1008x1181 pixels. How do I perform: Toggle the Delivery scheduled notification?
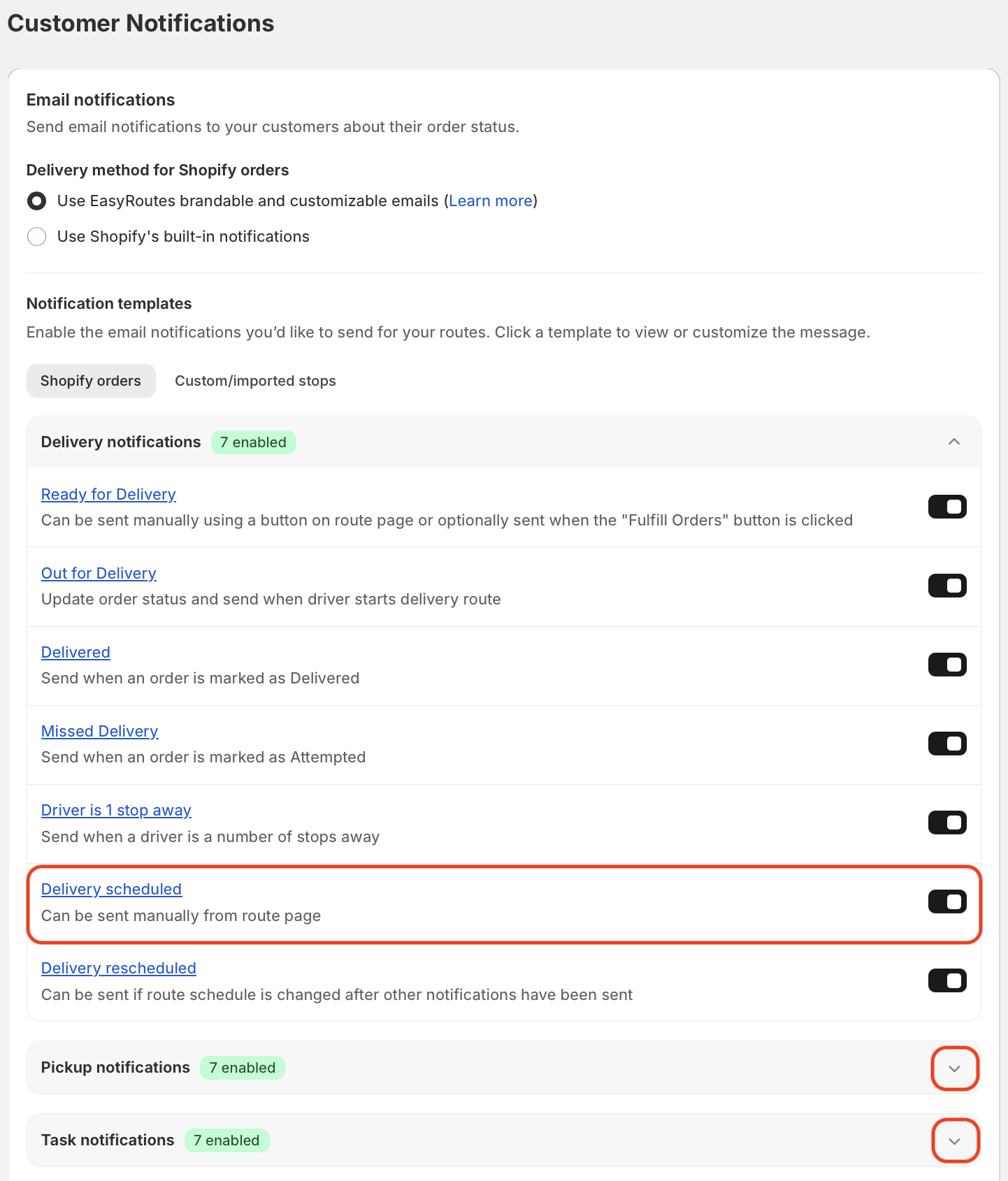click(x=947, y=901)
